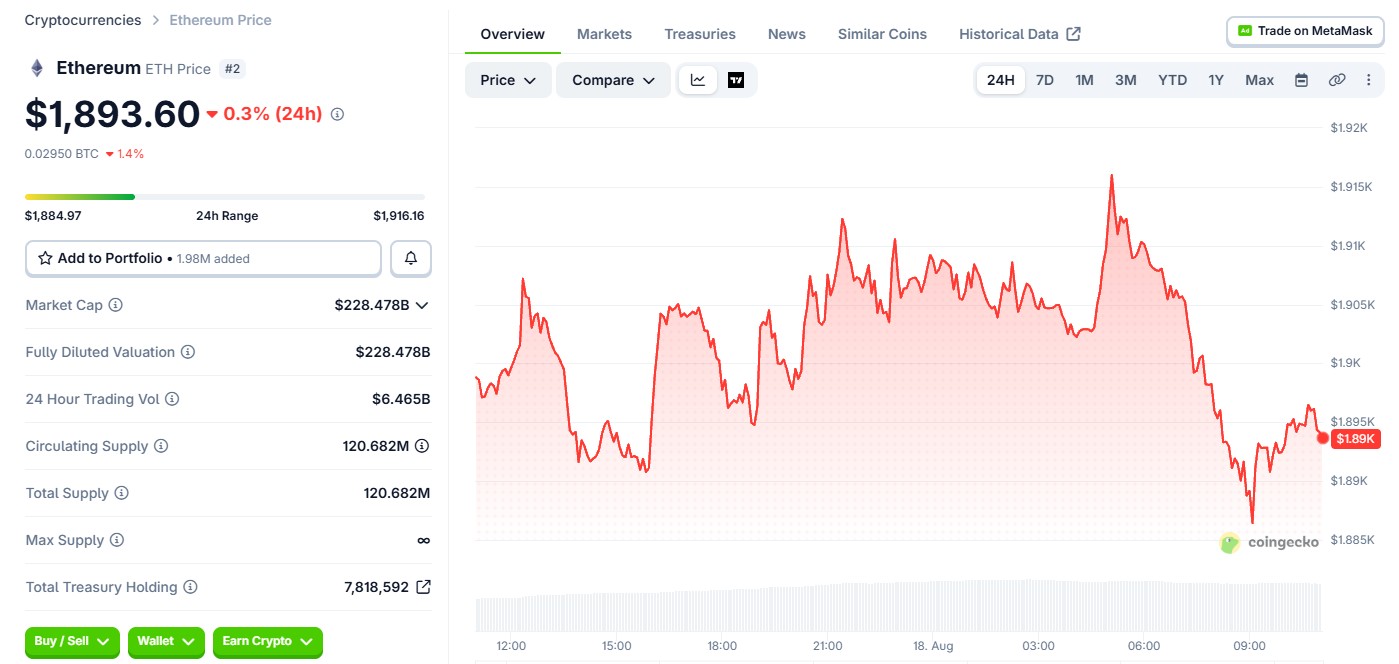Click the Fully Diluted Valuation info icon
This screenshot has height=664, width=1399.
click(188, 352)
